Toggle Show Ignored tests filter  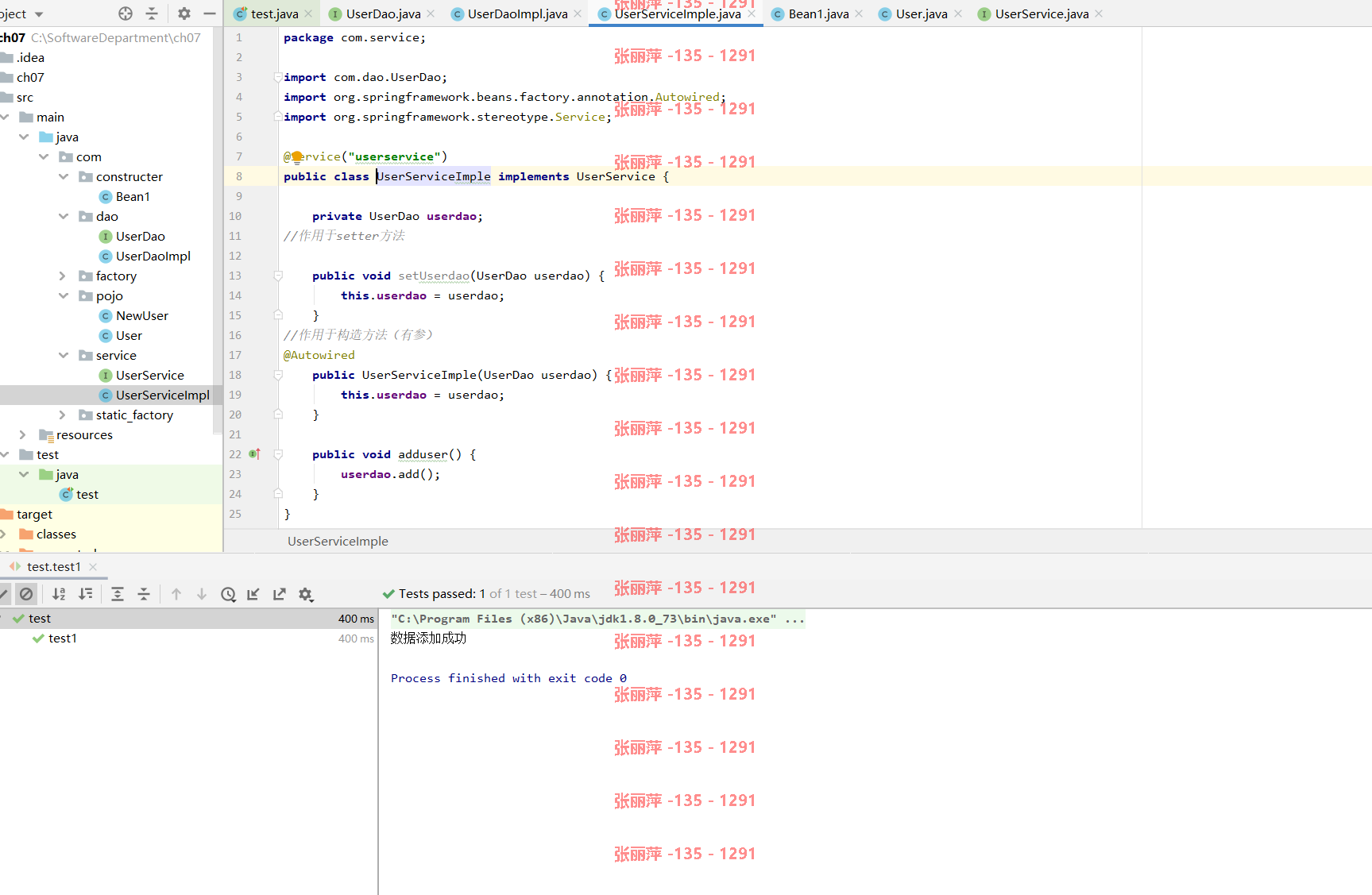click(26, 594)
